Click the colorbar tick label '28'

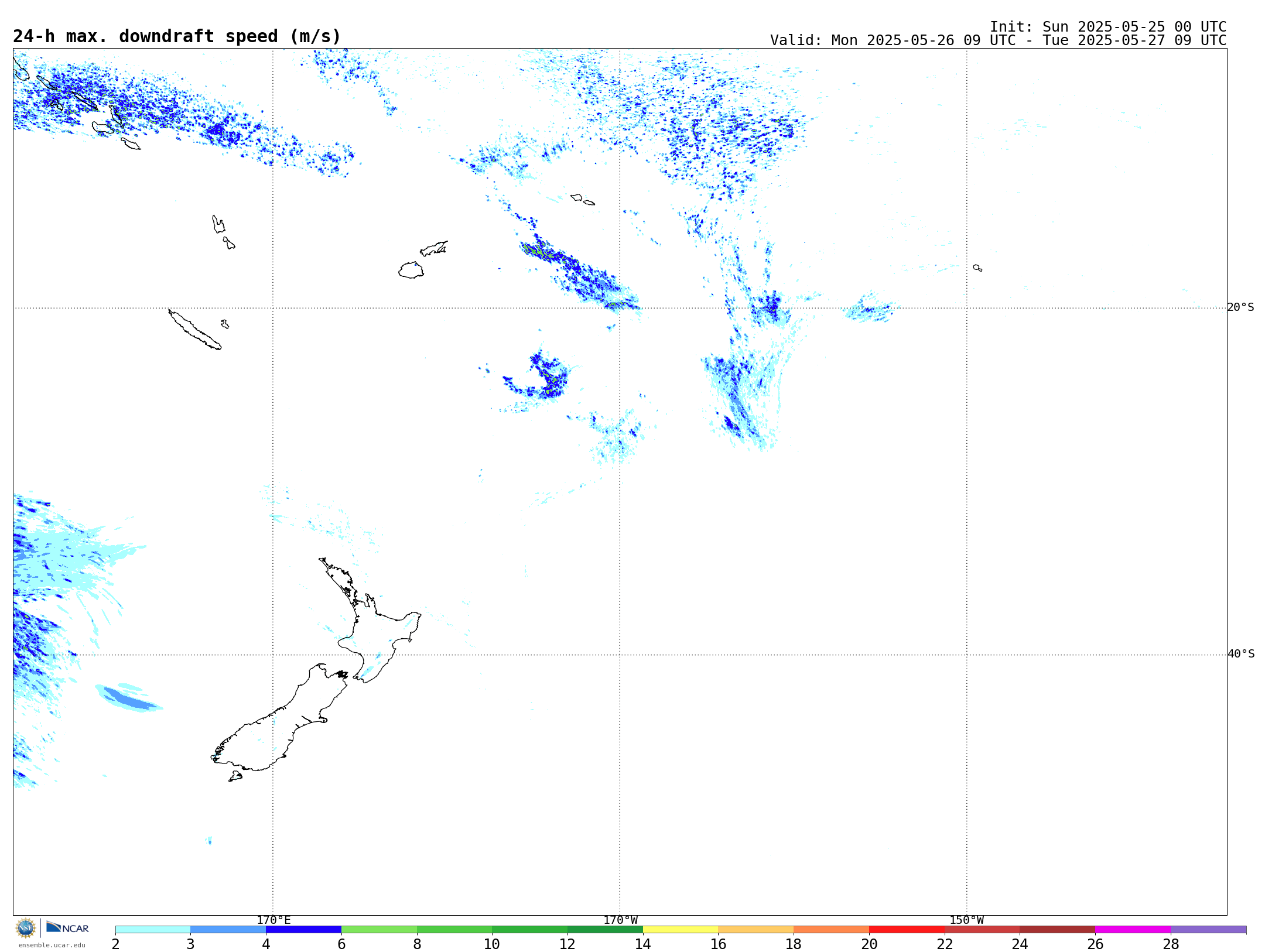coord(1171,944)
